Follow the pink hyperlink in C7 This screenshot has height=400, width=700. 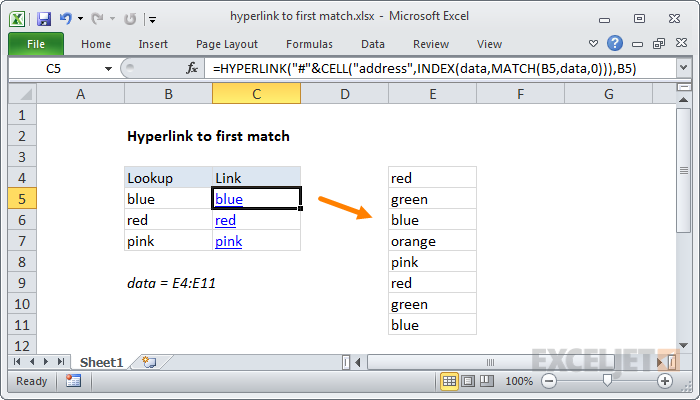229,242
